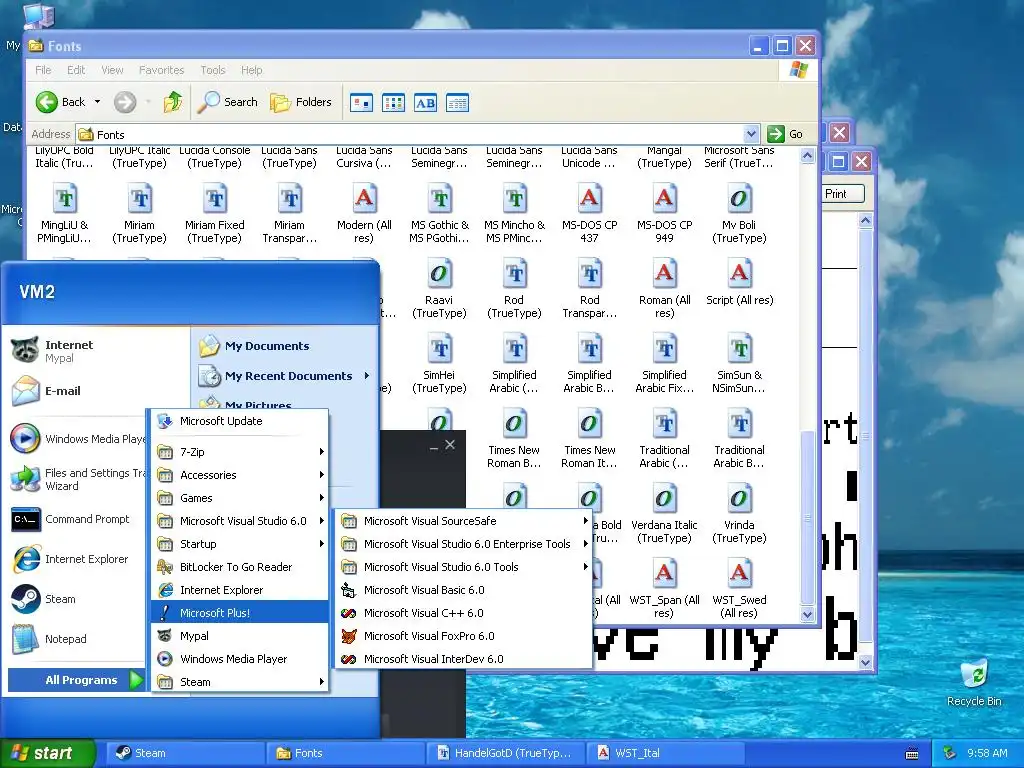Open Microsoft Visual Basic 6.0
The width and height of the screenshot is (1024, 768).
pyautogui.click(x=464, y=590)
